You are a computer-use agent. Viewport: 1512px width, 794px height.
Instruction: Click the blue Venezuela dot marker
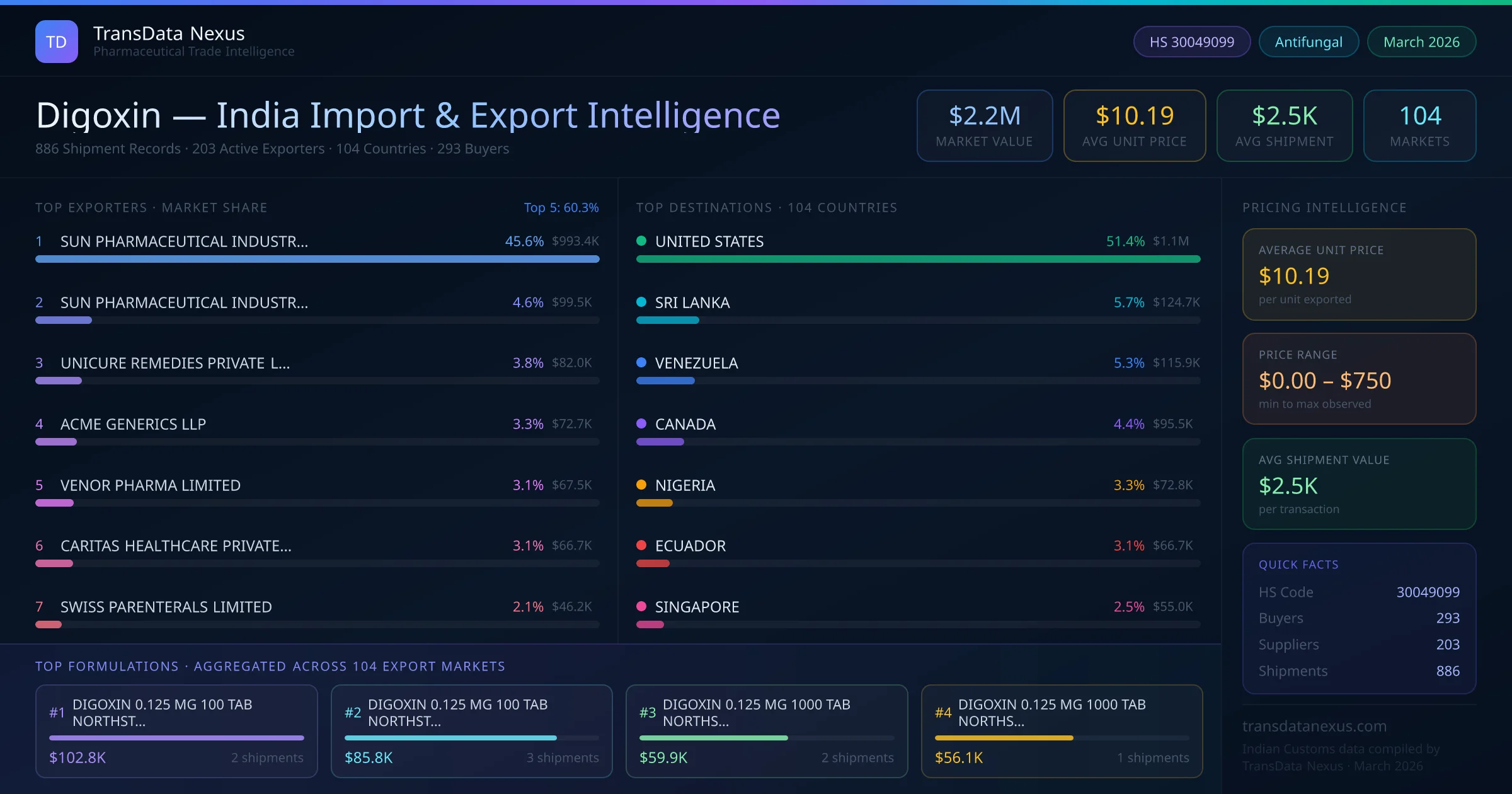tap(641, 362)
